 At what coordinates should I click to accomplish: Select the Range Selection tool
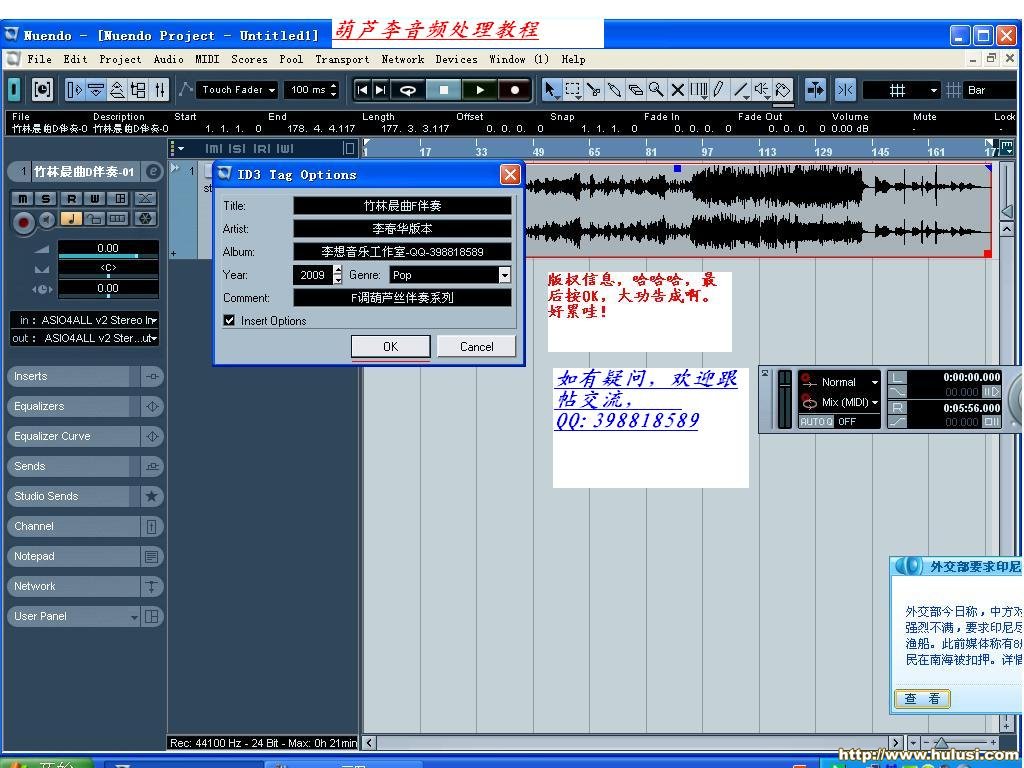point(573,89)
